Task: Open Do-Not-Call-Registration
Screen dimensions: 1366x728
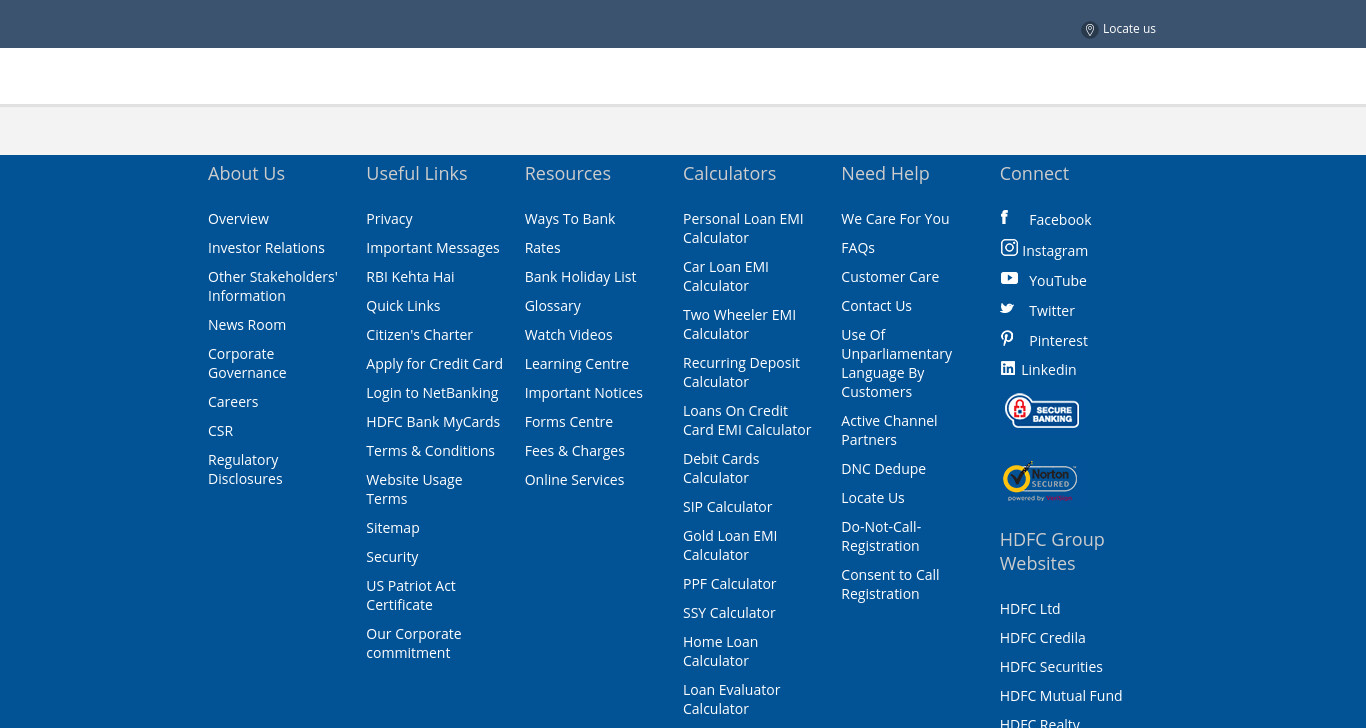Action: tap(881, 536)
